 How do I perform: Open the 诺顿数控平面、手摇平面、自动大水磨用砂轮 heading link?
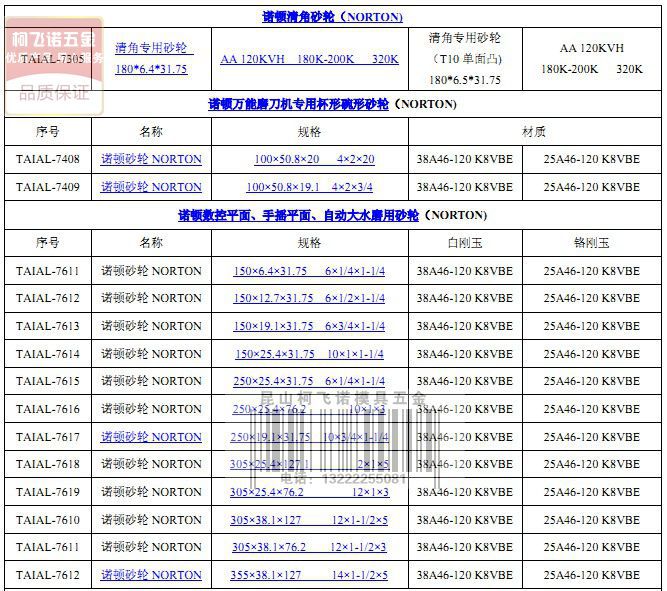point(298,215)
